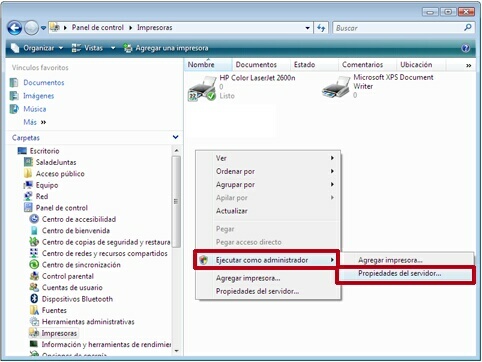Open Imágenes favorite link

click(x=38, y=96)
